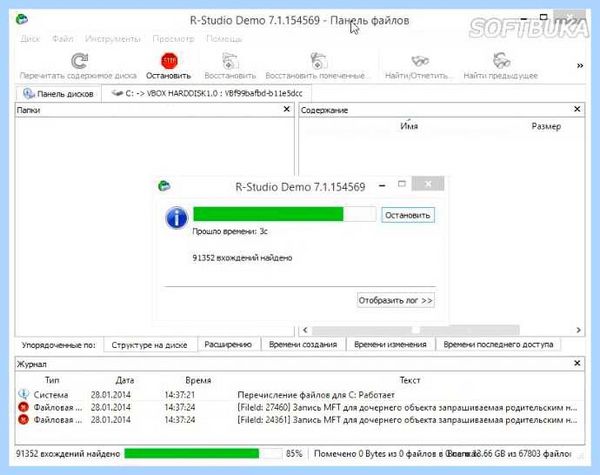Screen dimensions: 600x475
Task: Click the Дата column header in Журнал
Action: click(x=125, y=380)
